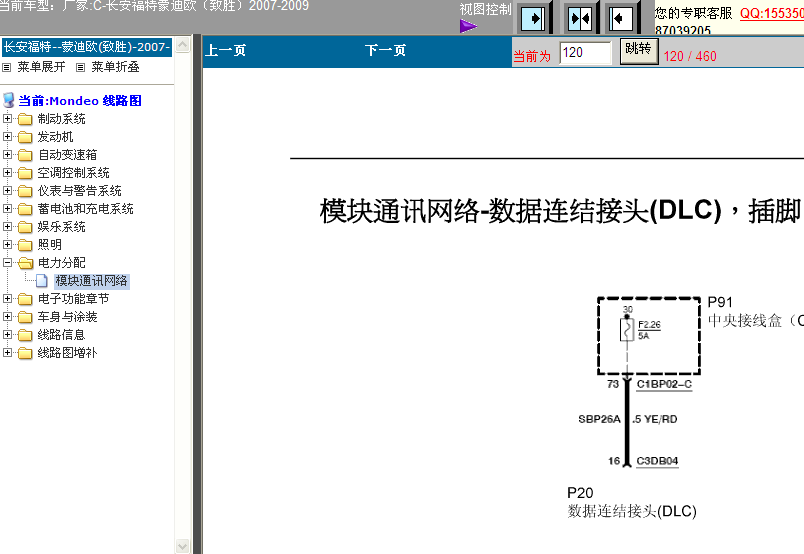The width and height of the screenshot is (804, 554).
Task: Expand the 发动机 tree node
Action: tap(7, 136)
